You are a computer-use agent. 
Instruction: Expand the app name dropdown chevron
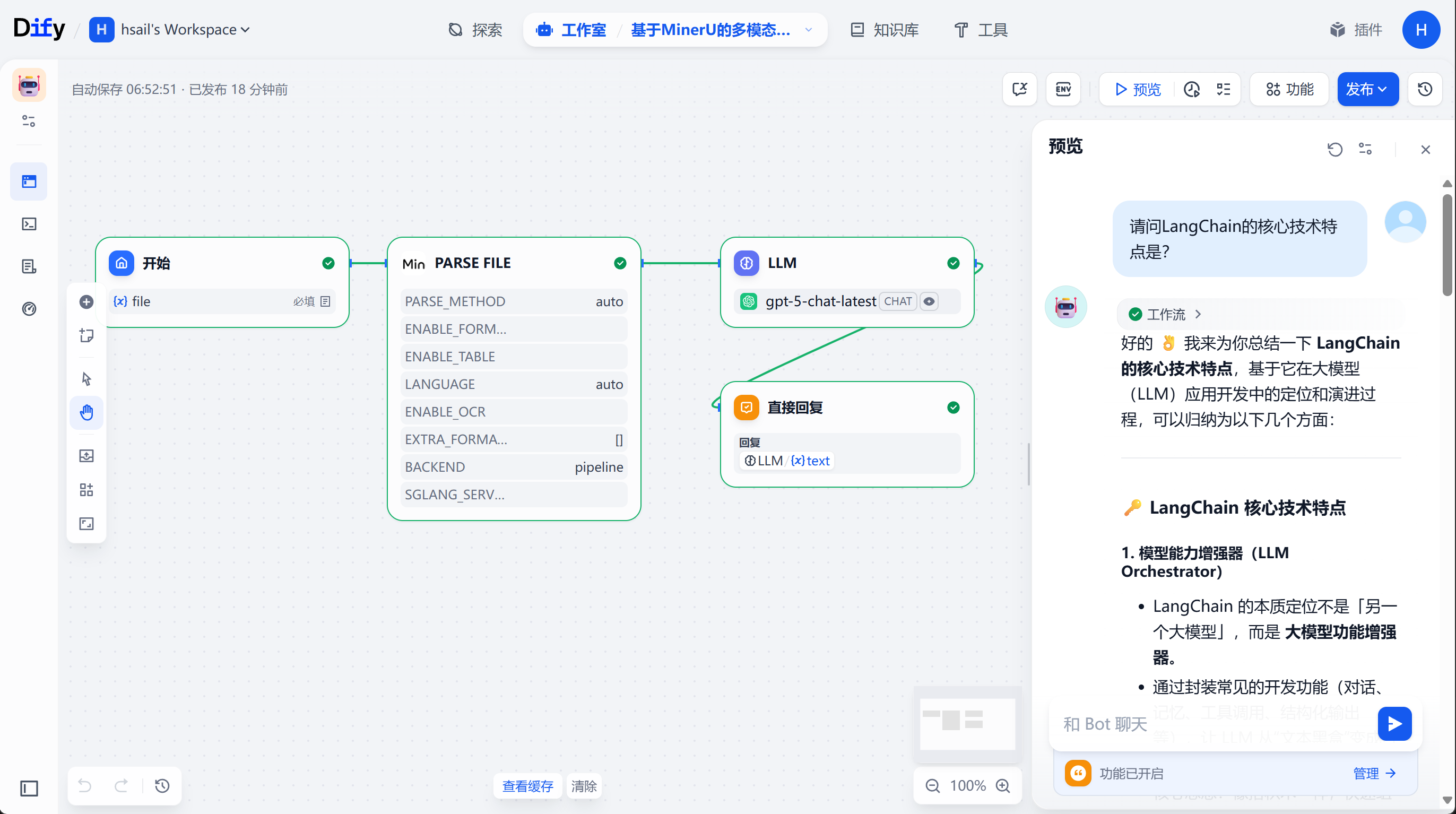coord(809,29)
